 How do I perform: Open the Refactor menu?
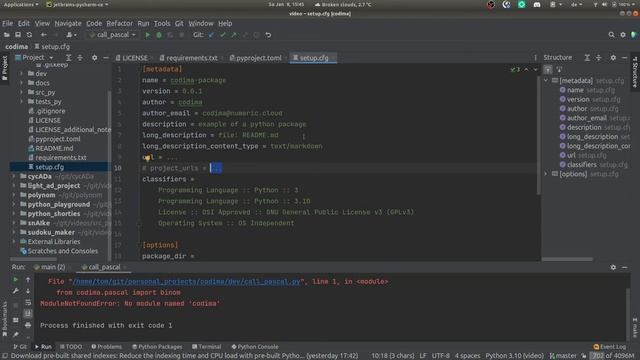pyautogui.click(x=120, y=23)
